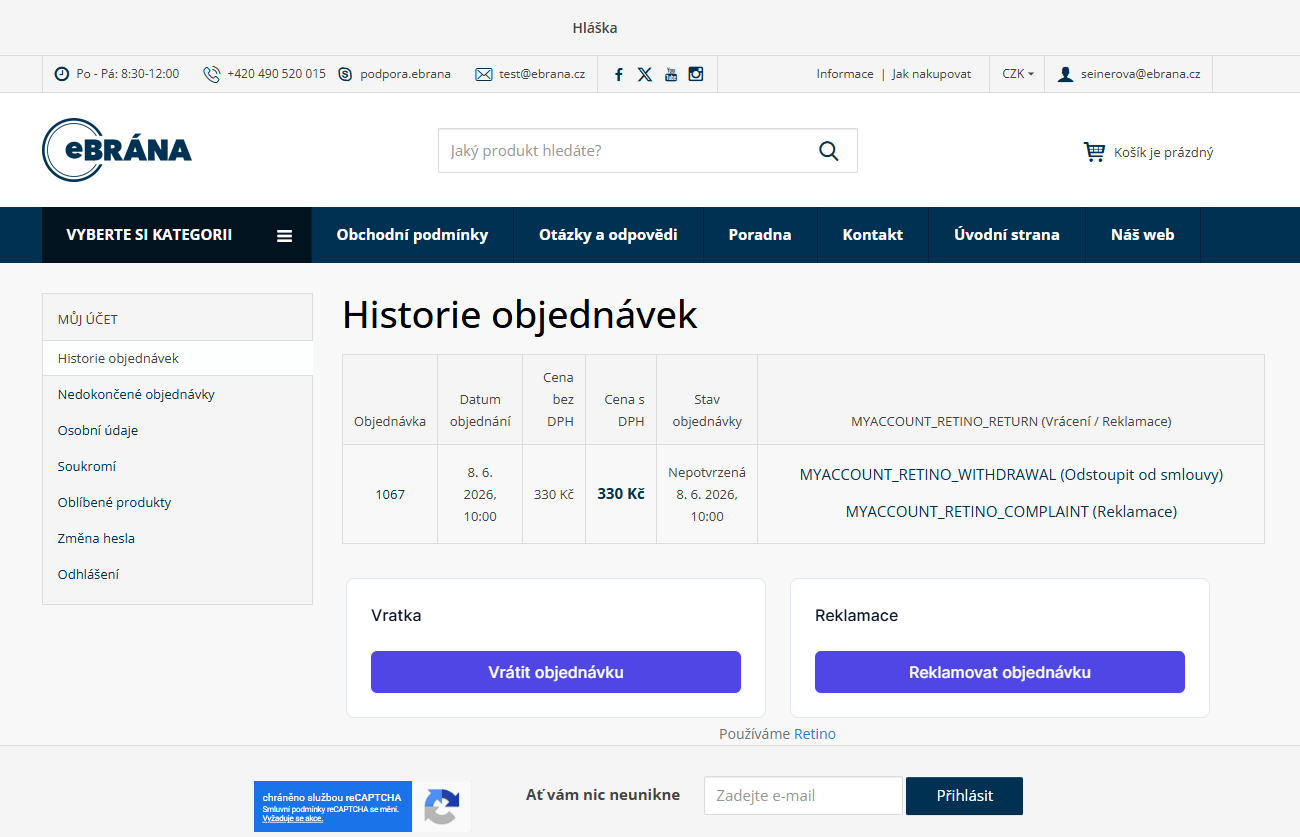Image resolution: width=1300 pixels, height=837 pixels.
Task: Click the hamburger menu icon in category bar
Action: click(x=285, y=236)
